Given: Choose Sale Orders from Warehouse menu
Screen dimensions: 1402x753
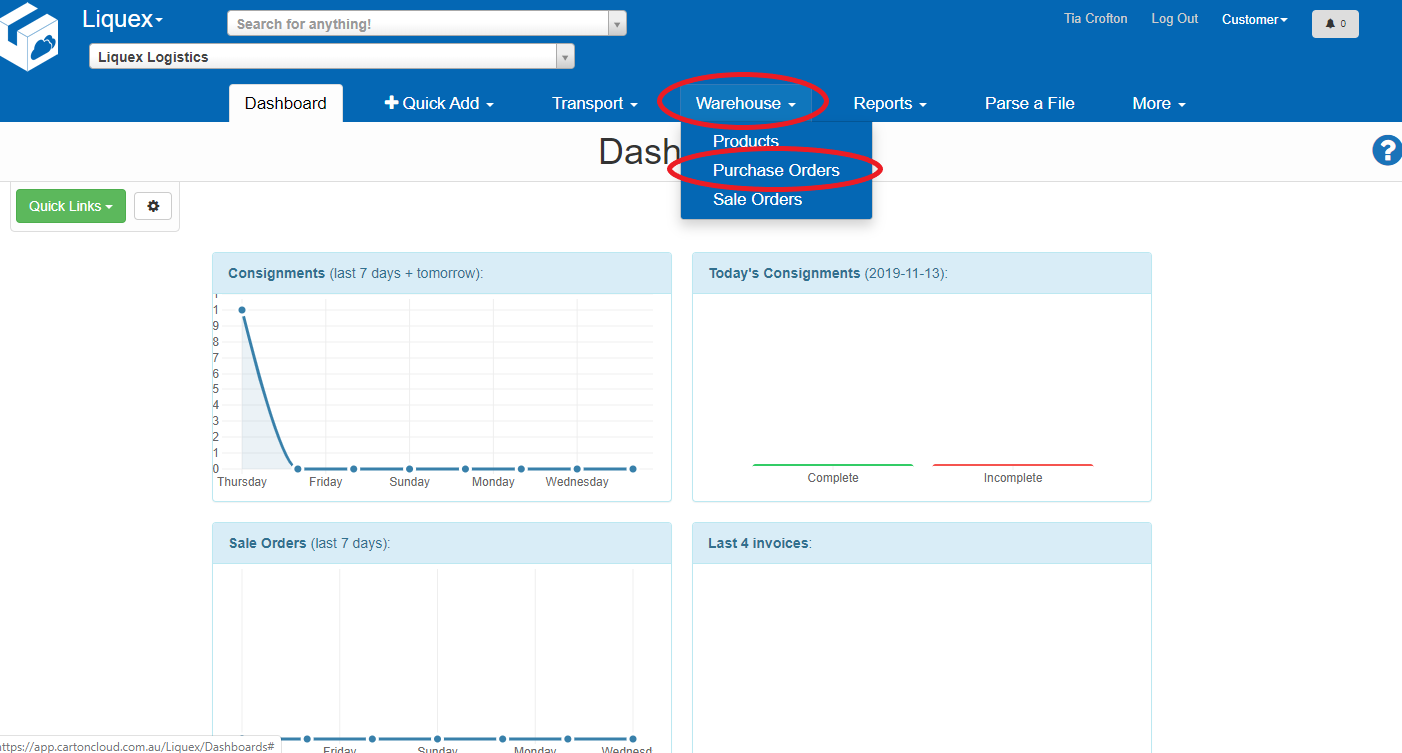Looking at the screenshot, I should click(757, 199).
